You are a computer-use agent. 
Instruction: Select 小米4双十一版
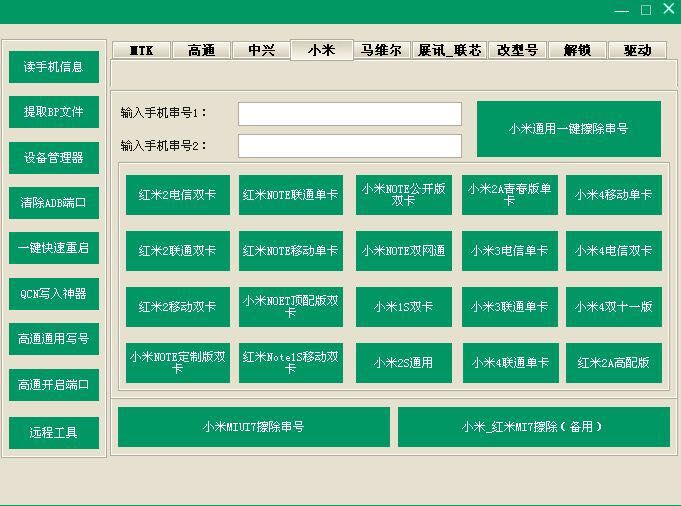[614, 307]
